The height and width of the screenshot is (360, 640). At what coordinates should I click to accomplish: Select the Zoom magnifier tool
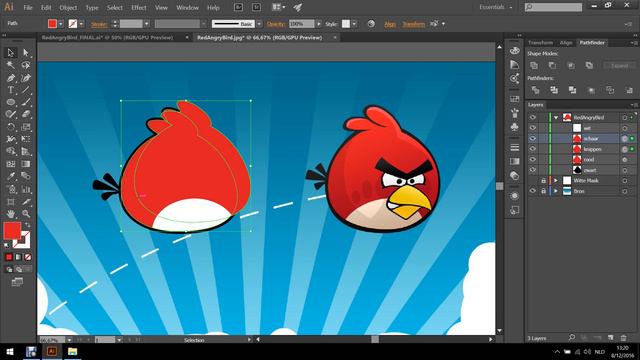pos(26,213)
